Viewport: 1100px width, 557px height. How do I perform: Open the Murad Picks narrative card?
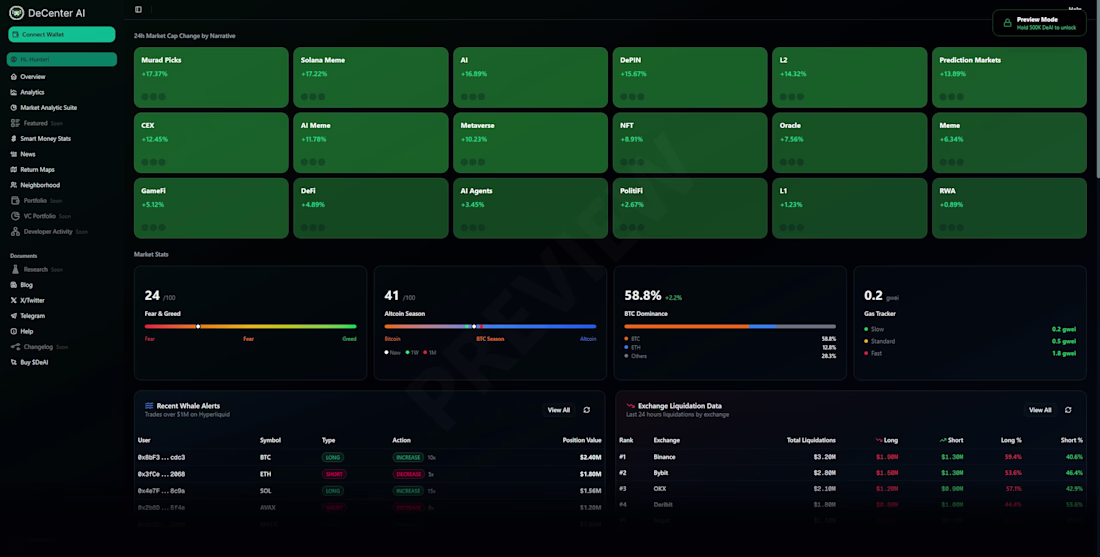(x=211, y=77)
